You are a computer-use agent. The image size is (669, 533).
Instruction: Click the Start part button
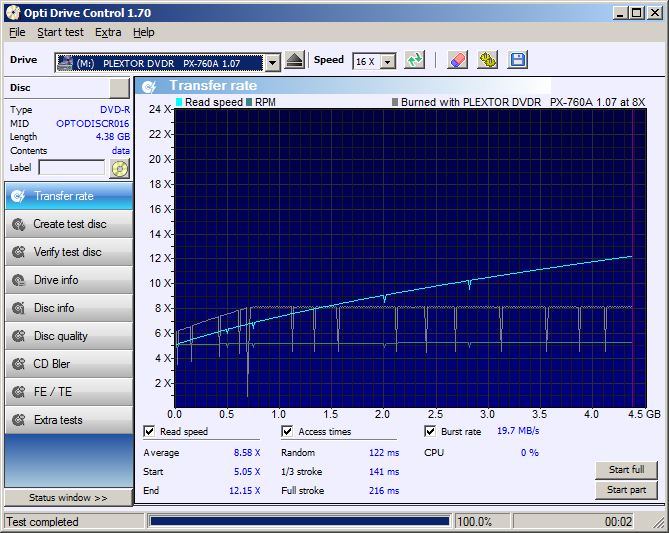click(x=626, y=490)
